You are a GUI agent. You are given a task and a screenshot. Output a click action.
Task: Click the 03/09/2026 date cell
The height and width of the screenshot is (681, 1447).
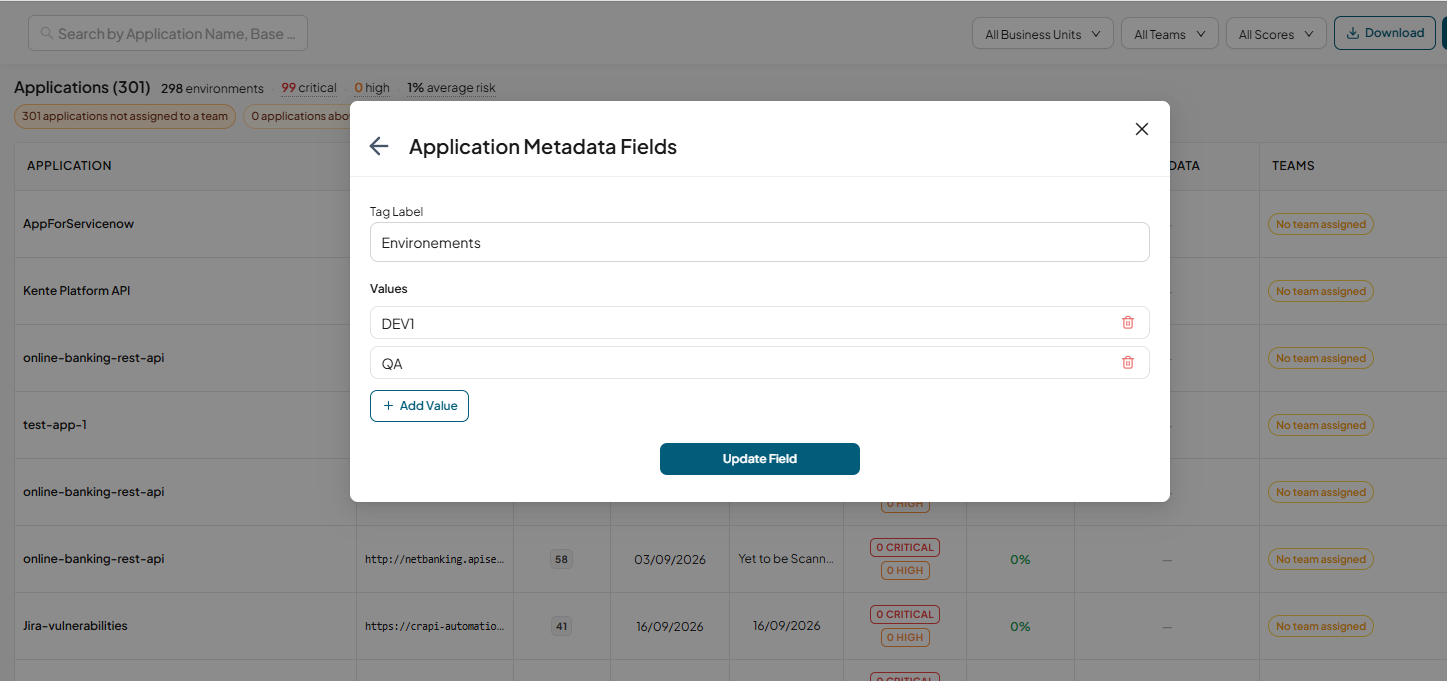tap(670, 560)
